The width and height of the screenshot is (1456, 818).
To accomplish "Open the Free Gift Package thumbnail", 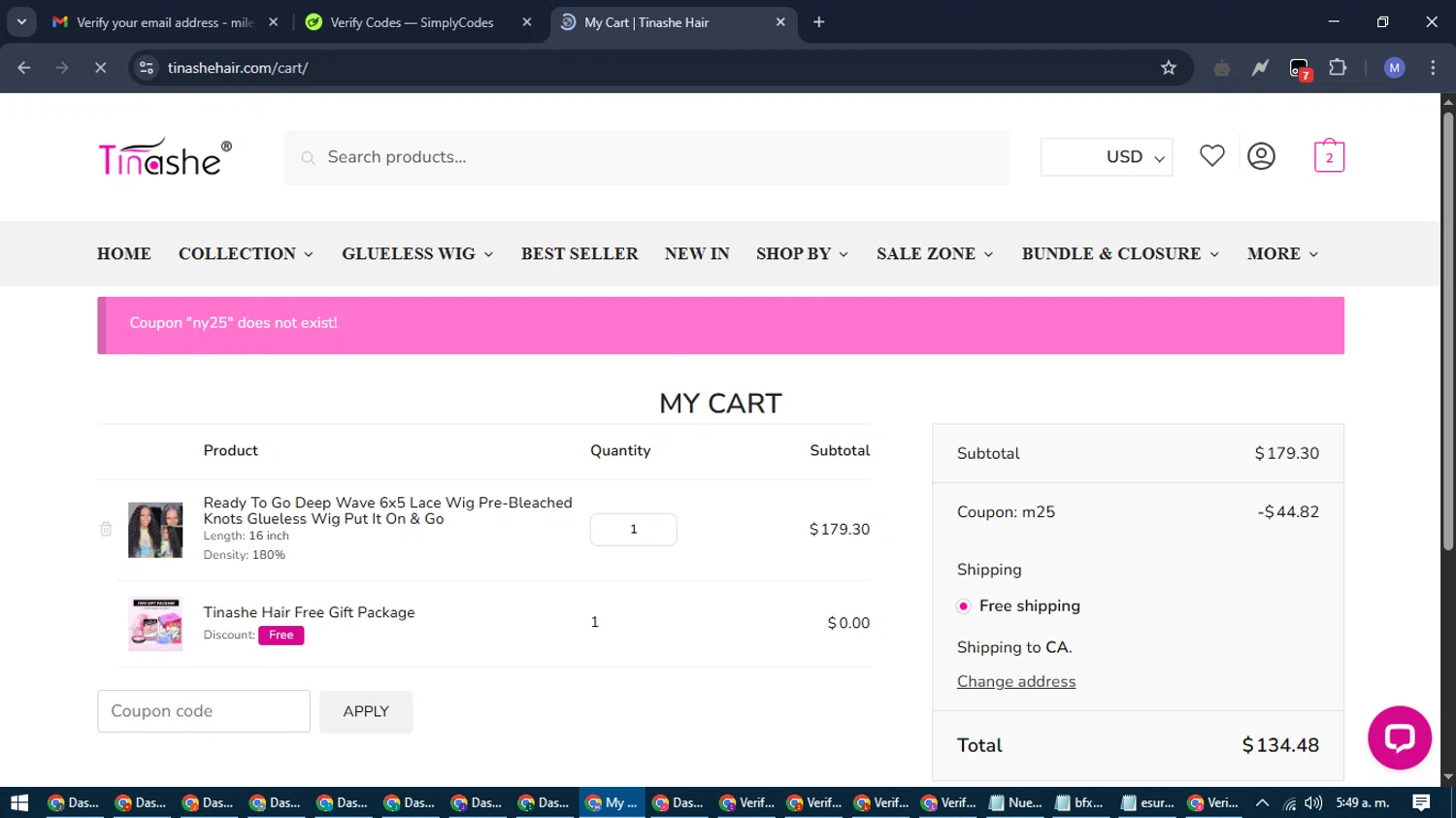I will pos(155,623).
